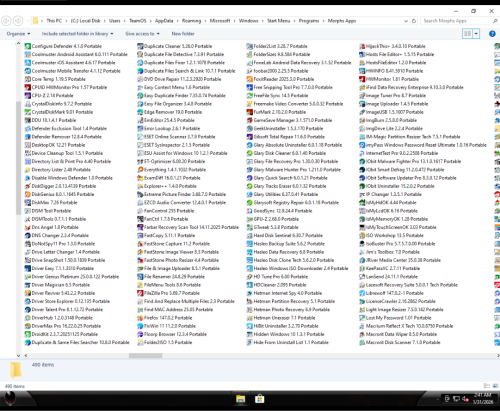Go back using the Back arrow
The image size is (500, 411).
click(x=6, y=21)
